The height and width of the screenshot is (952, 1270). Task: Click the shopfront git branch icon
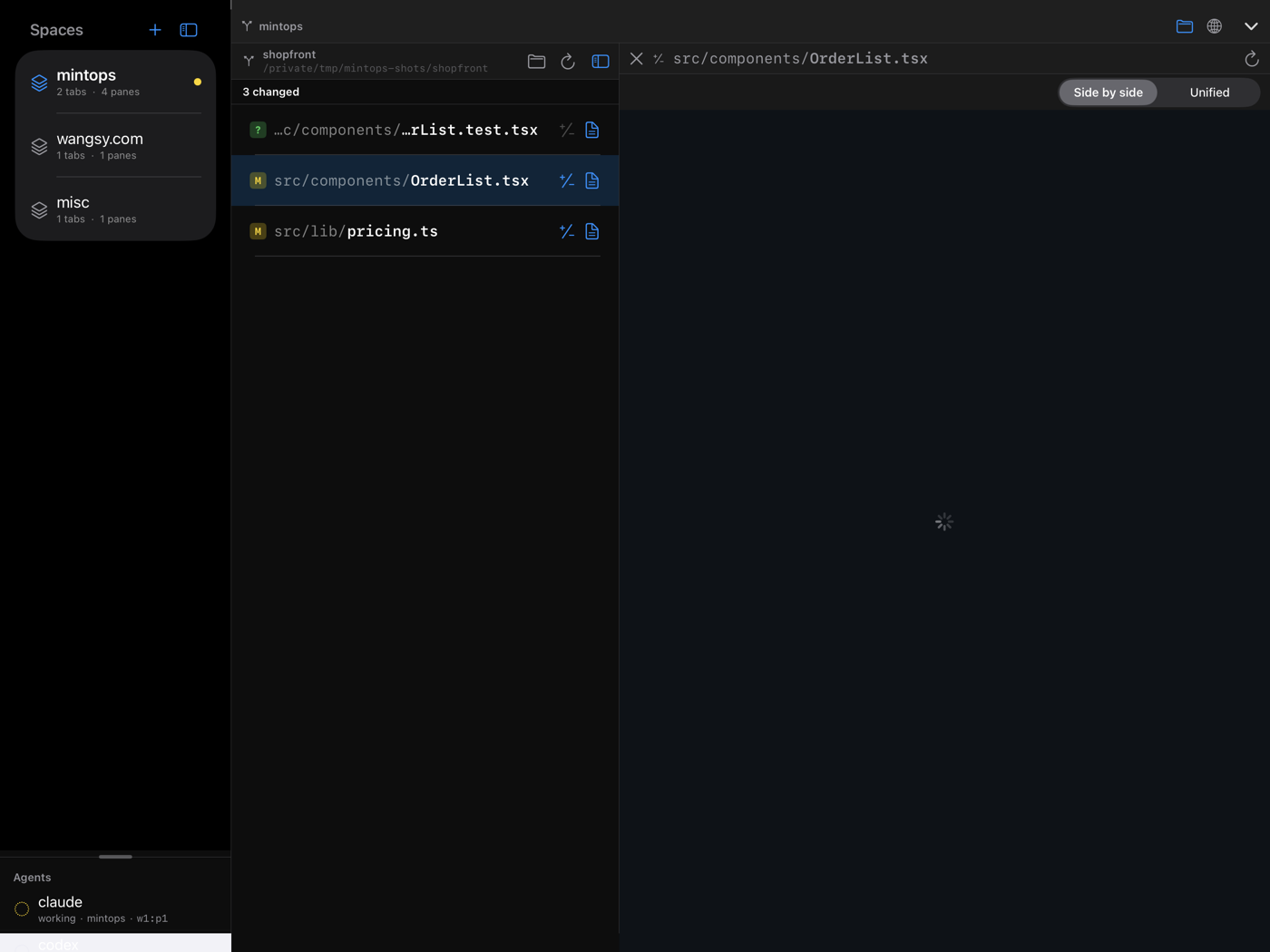point(249,61)
